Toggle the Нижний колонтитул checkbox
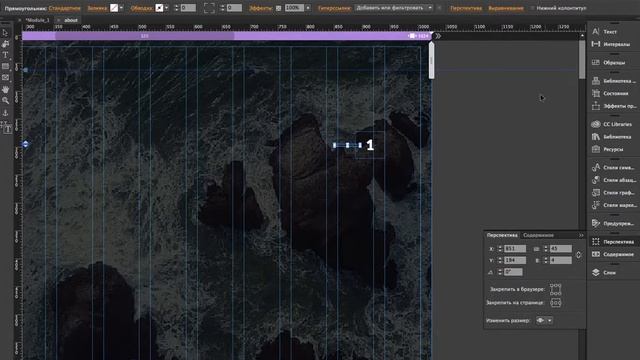Viewport: 640px width, 360px height. (x=532, y=8)
